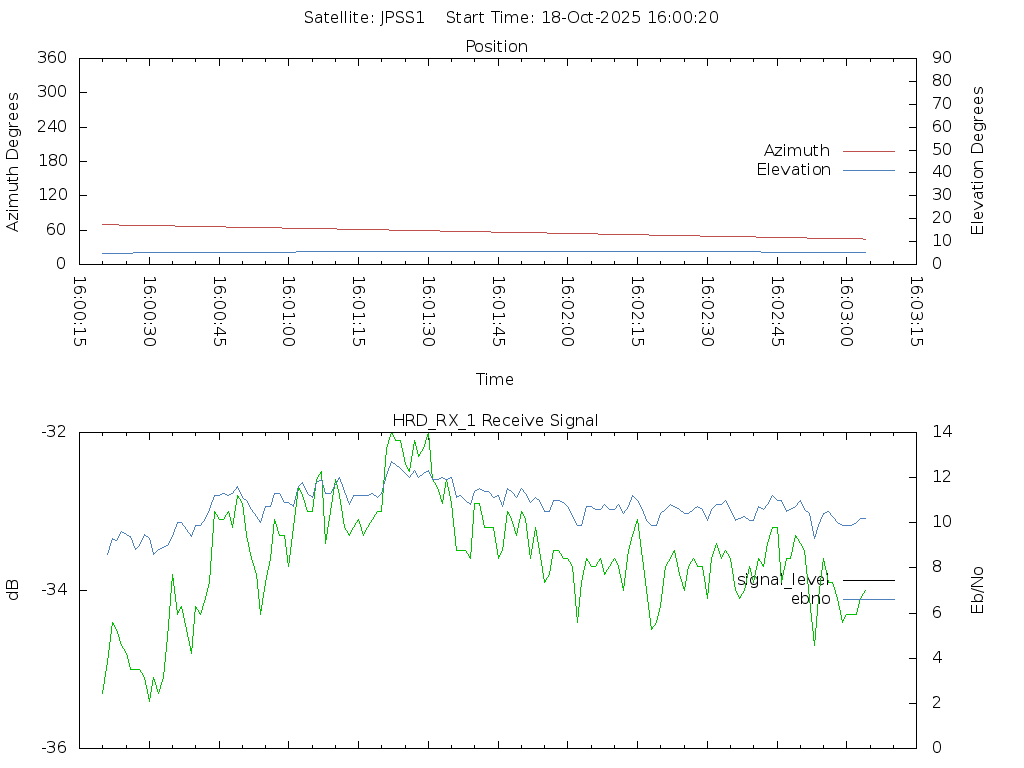Viewport: 1024px width, 768px height.
Task: Click the 16:03:15 time tick label
Action: tap(915, 311)
